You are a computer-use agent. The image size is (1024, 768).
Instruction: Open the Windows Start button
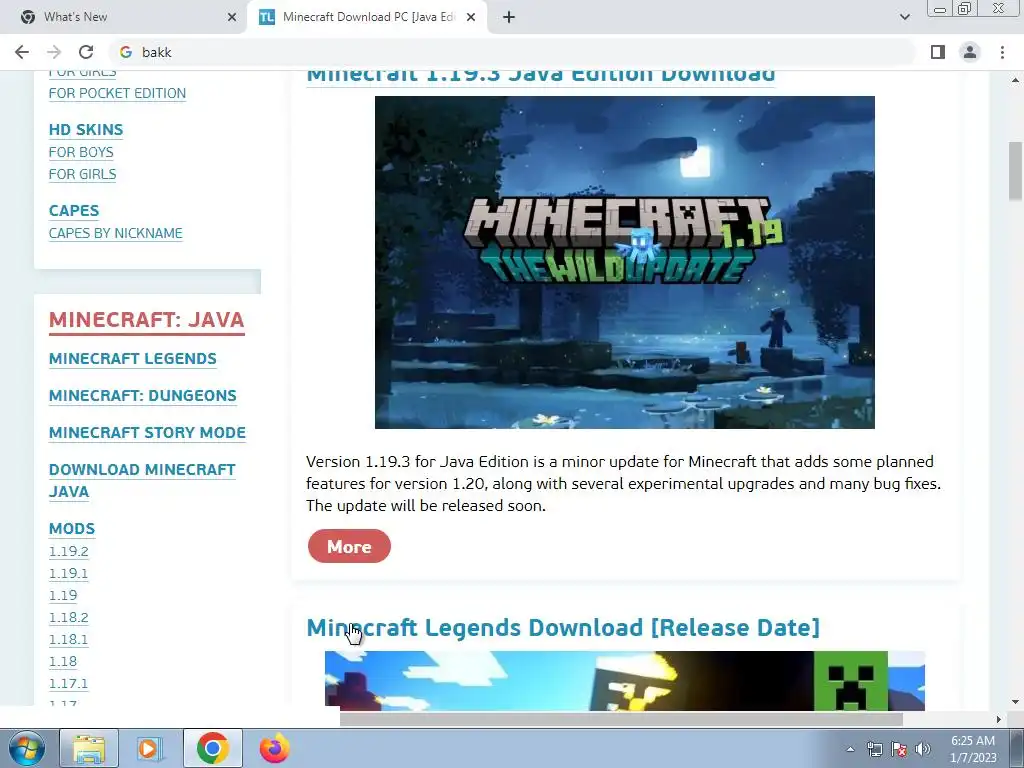coord(27,748)
